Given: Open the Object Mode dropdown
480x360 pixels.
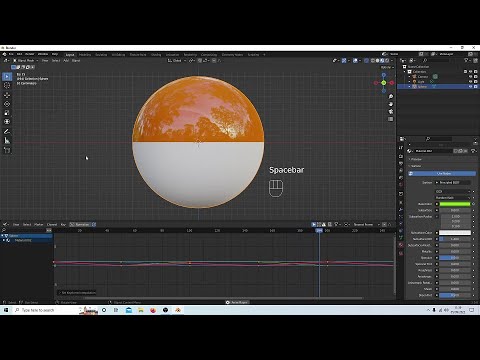Looking at the screenshot, I should click(x=25, y=60).
